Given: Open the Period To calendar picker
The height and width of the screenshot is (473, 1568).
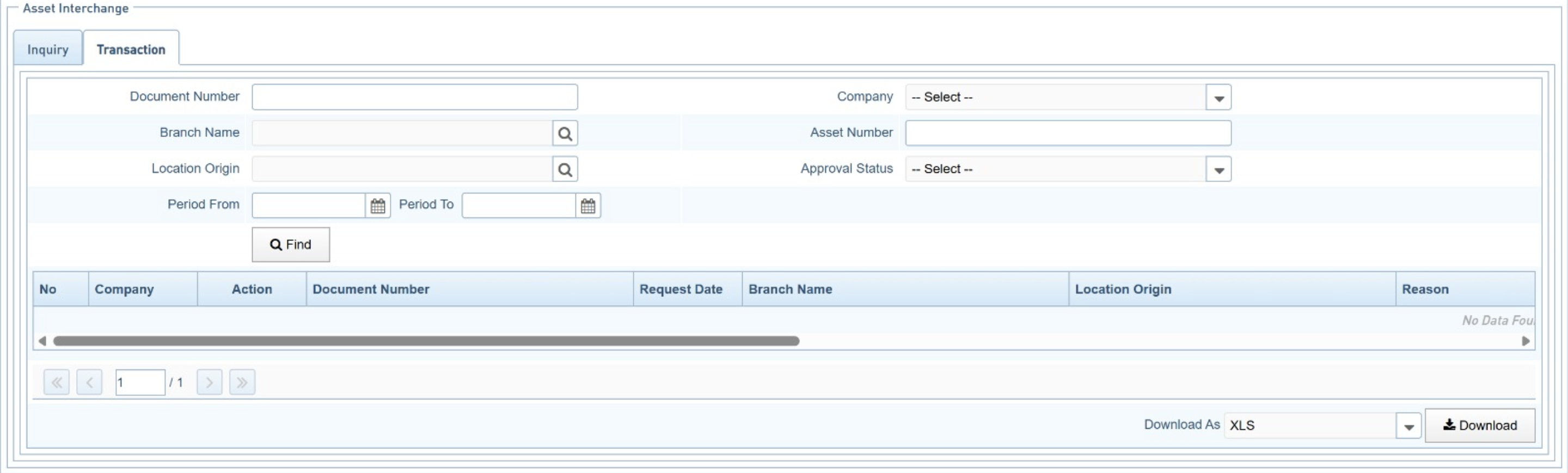Looking at the screenshot, I should click(587, 206).
